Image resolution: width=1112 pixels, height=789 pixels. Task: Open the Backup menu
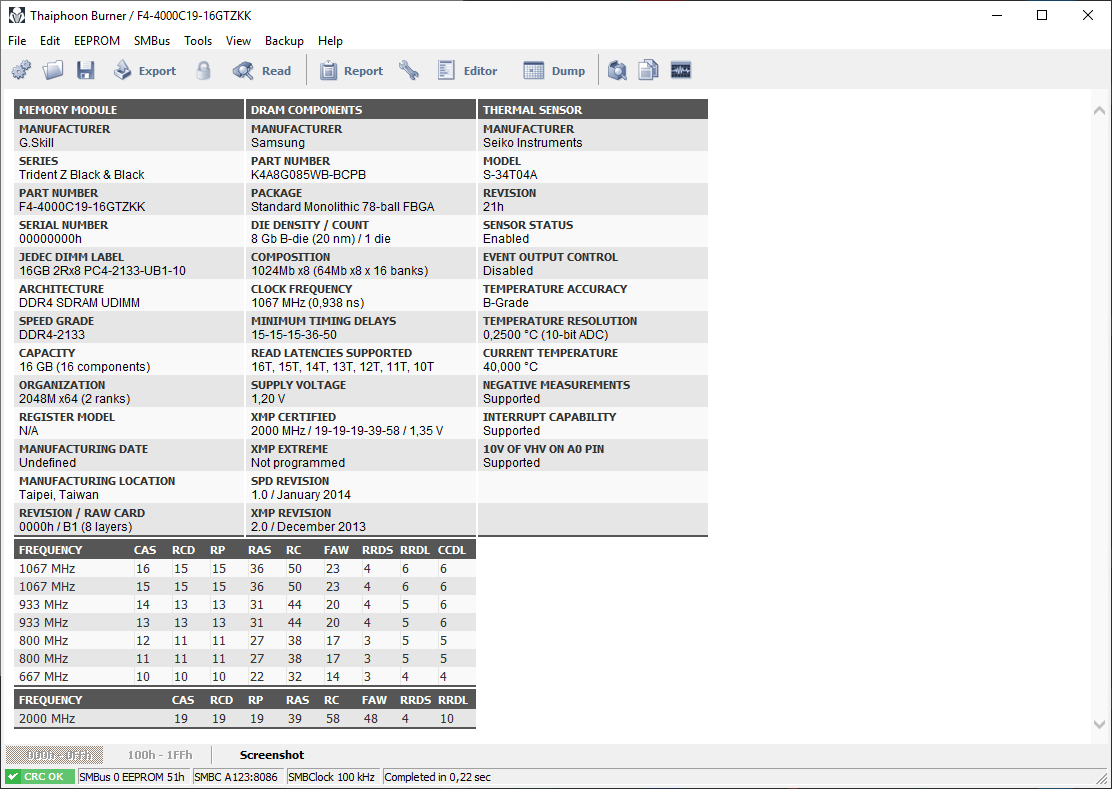[284, 41]
